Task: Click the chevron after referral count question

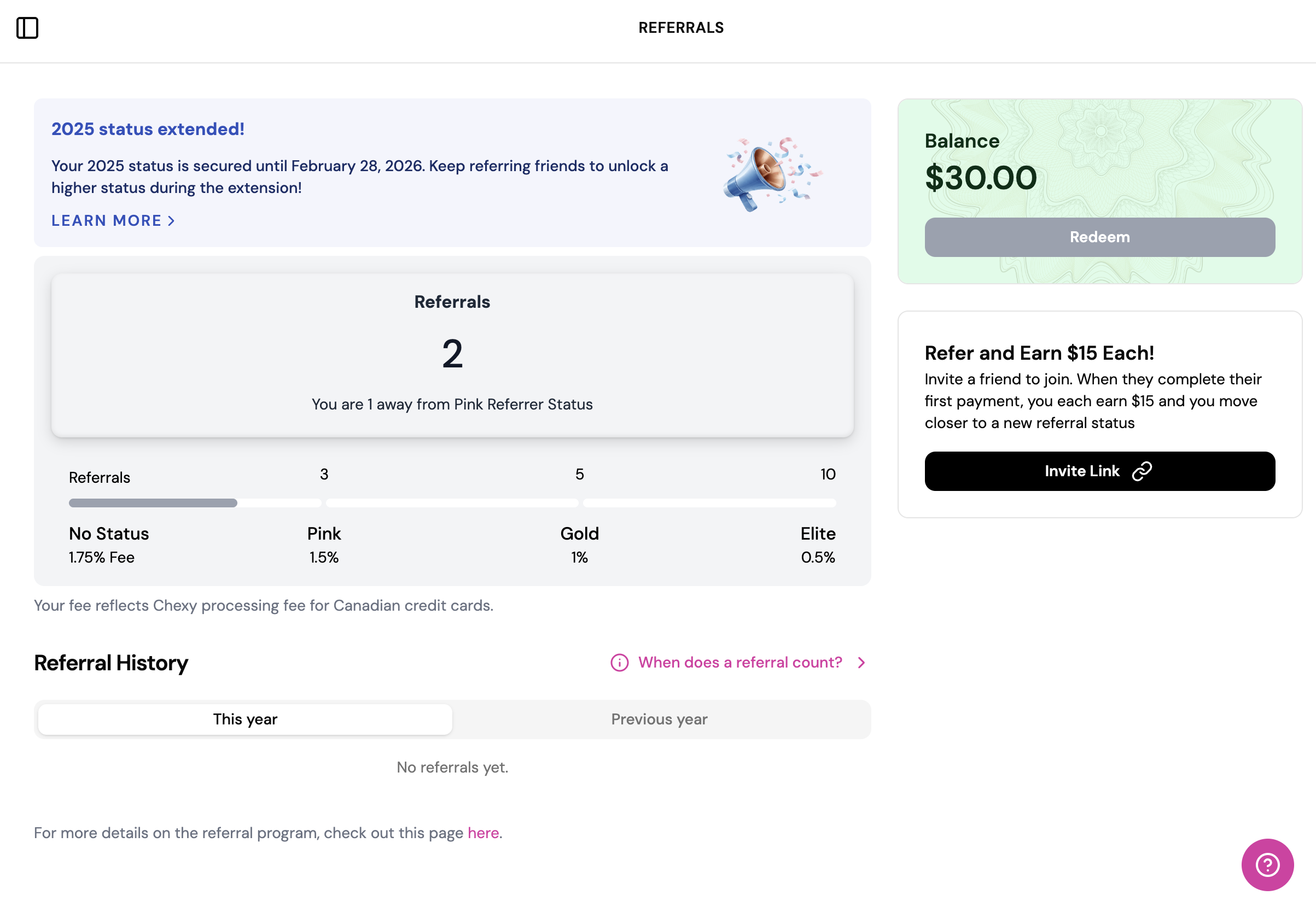Action: coord(861,662)
